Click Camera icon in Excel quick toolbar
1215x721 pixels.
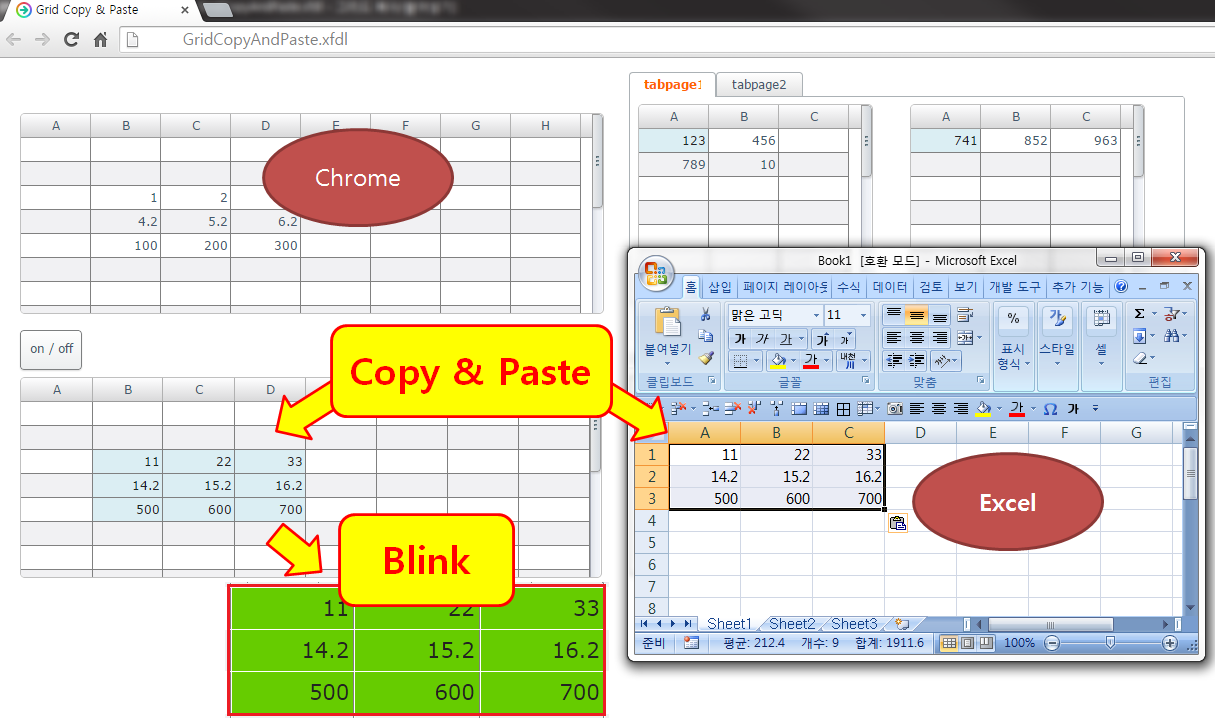click(895, 408)
